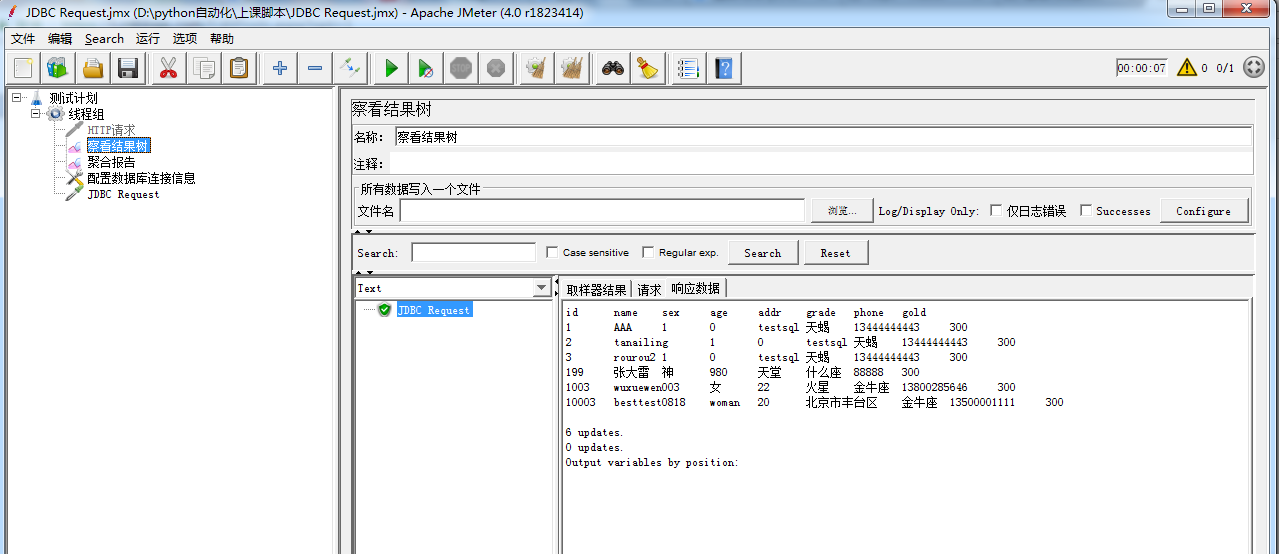The height and width of the screenshot is (554, 1279).
Task: Click the Clear All double broom icon
Action: tap(572, 68)
